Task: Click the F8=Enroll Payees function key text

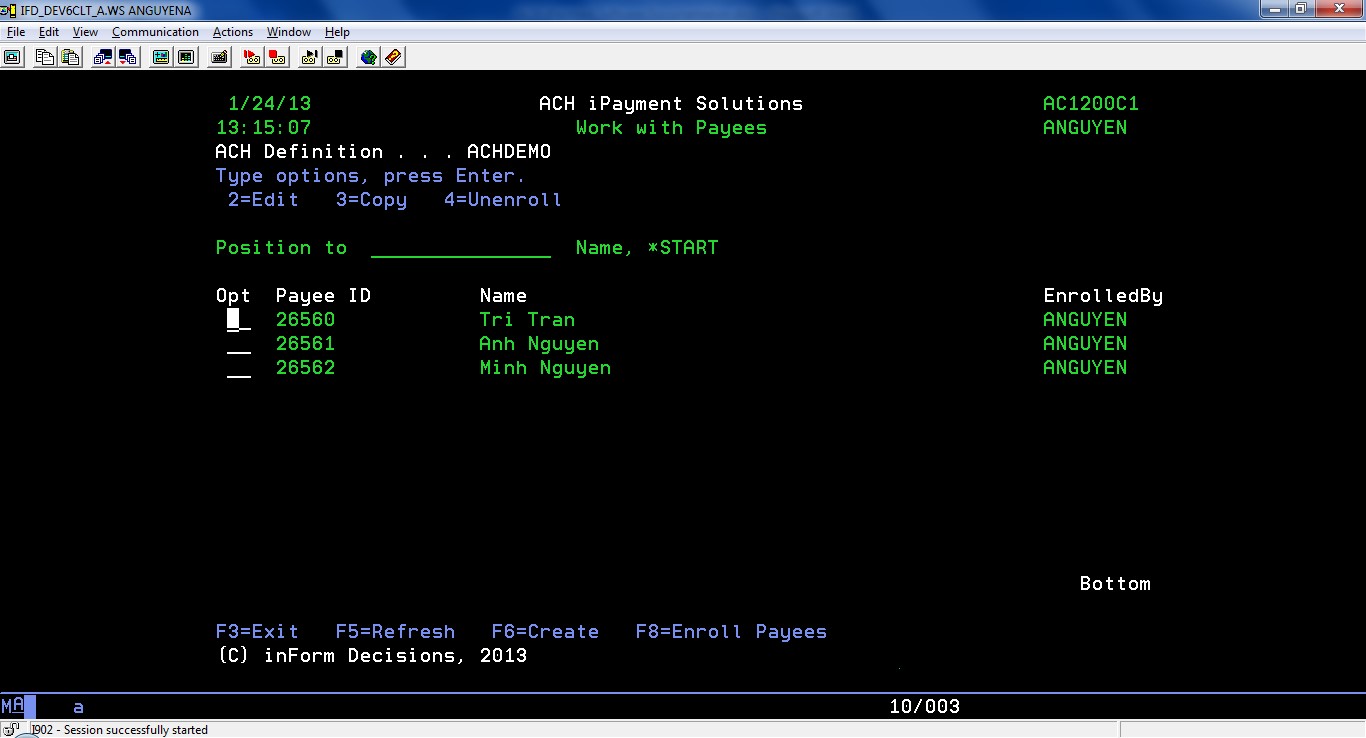Action: (731, 632)
